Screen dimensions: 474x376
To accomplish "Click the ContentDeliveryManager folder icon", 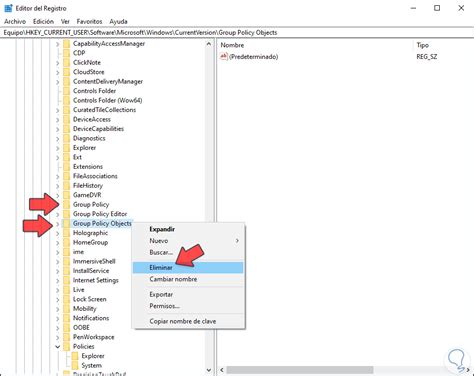I will 67,81.
